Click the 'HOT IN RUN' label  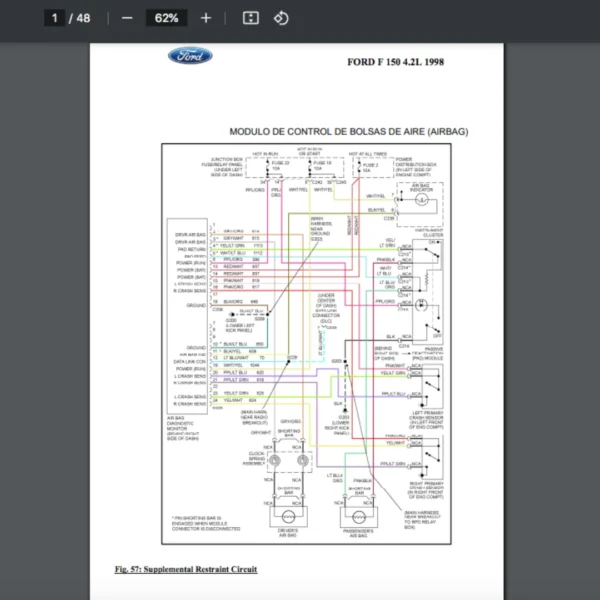[x=265, y=154]
